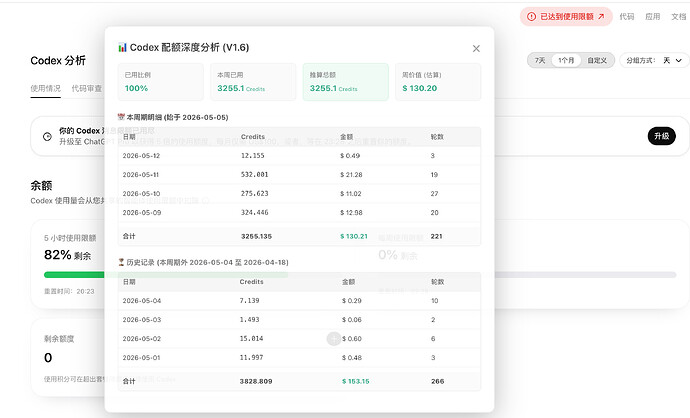Click credits value 275.623
The image size is (690, 418).
254,194
